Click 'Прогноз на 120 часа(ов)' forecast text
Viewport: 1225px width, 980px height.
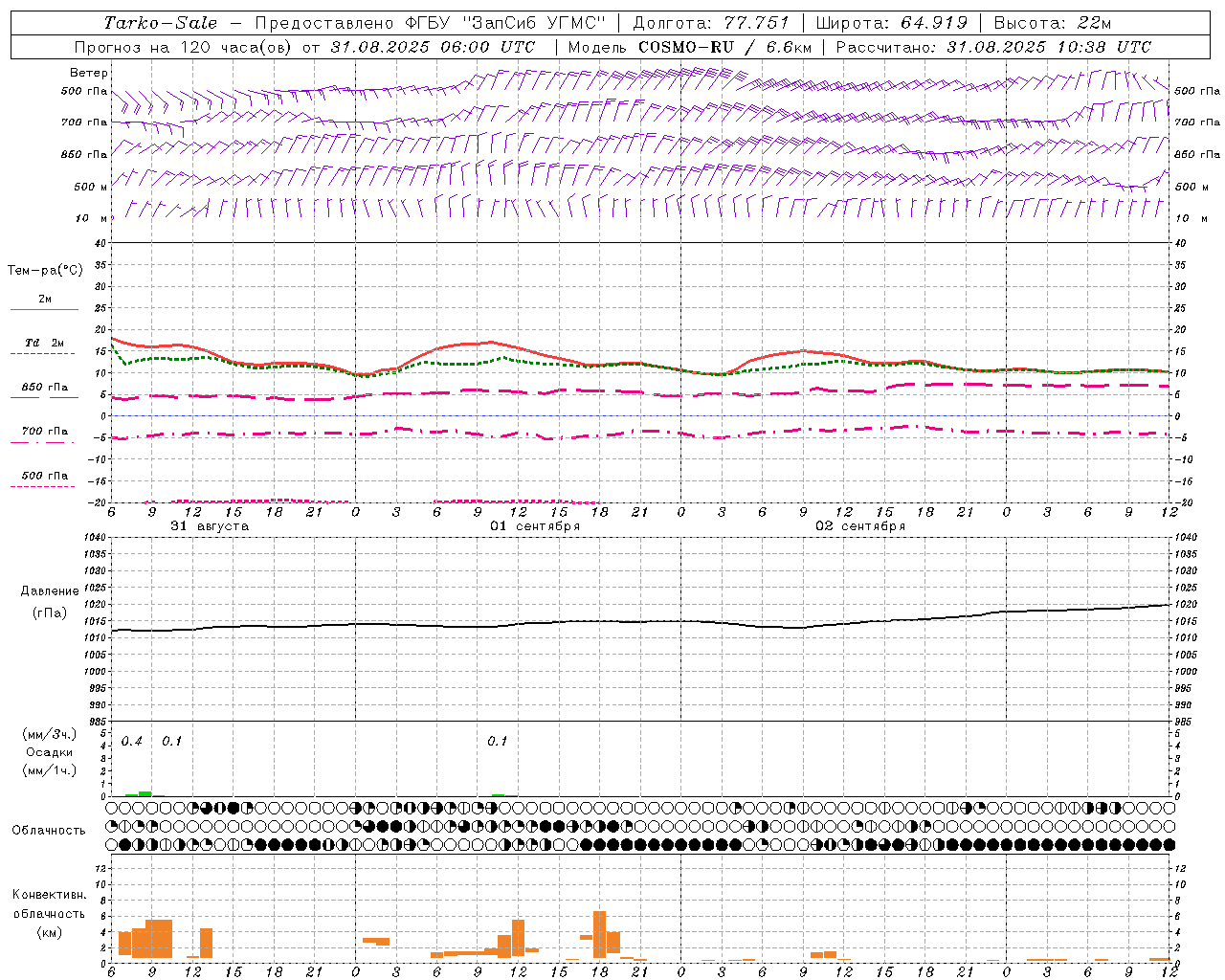coord(184,47)
